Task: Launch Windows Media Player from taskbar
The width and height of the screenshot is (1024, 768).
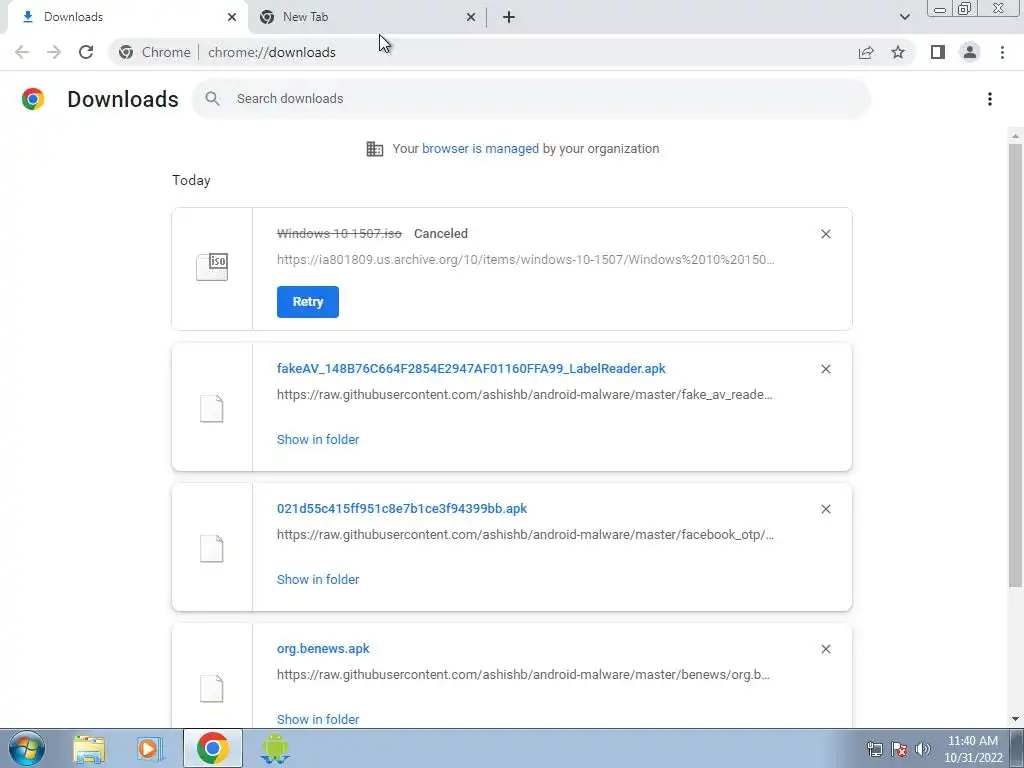Action: coord(150,749)
